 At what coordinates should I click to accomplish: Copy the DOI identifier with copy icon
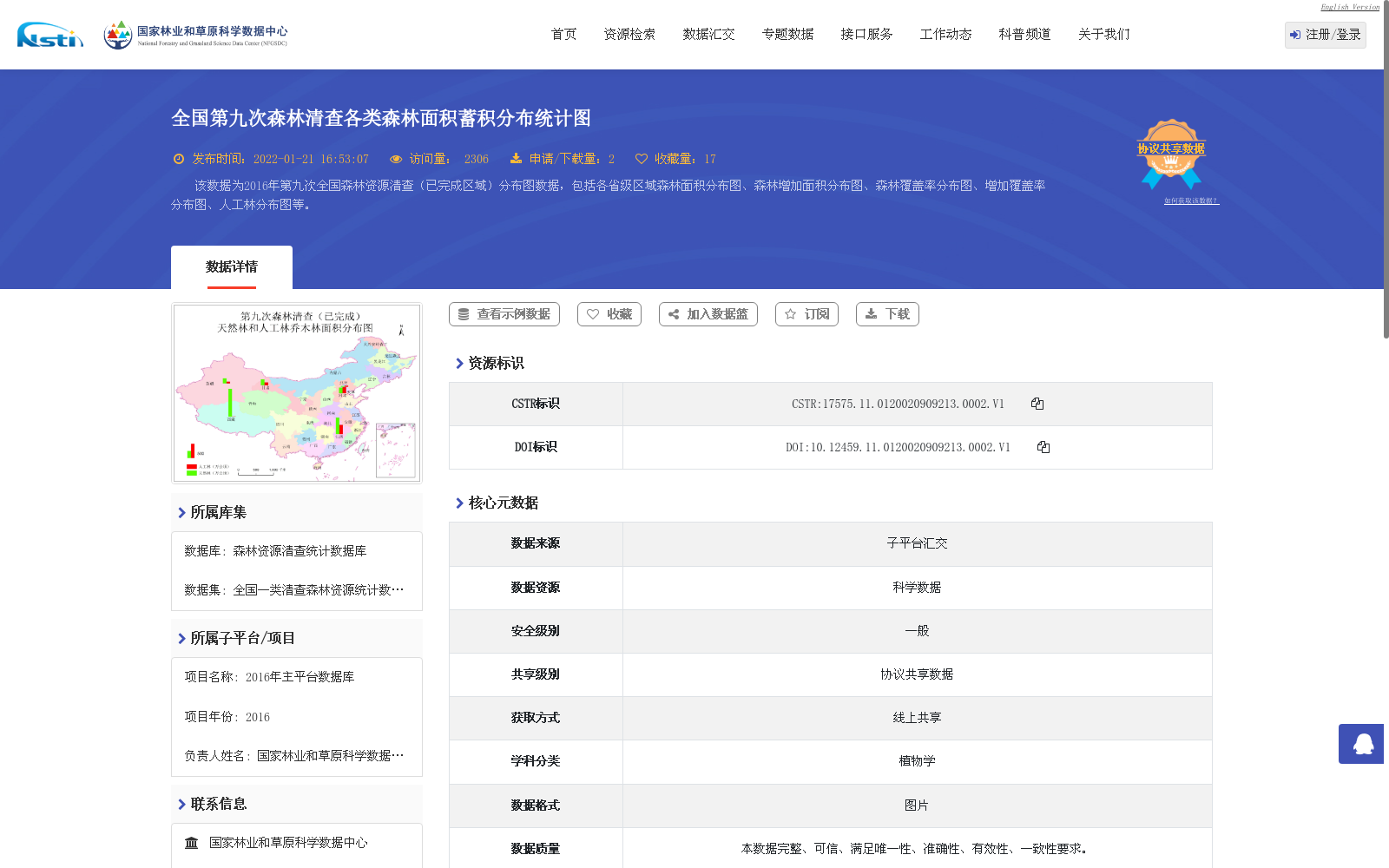click(1043, 447)
